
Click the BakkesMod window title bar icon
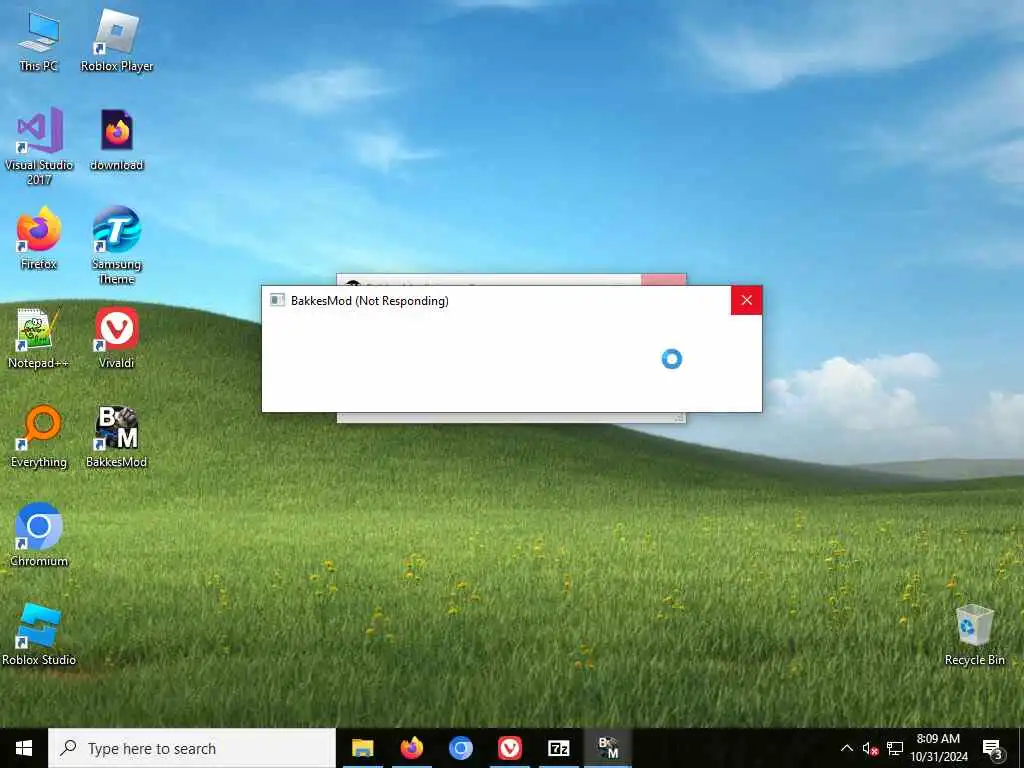tap(278, 300)
